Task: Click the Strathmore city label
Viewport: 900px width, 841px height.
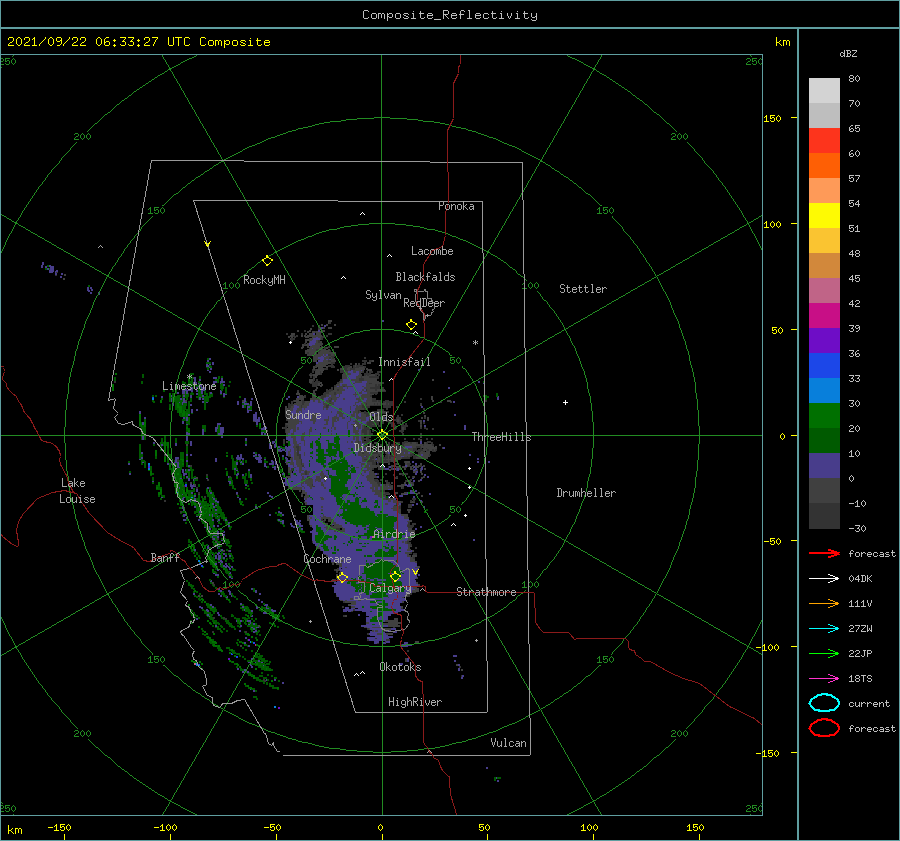Action: pos(486,592)
